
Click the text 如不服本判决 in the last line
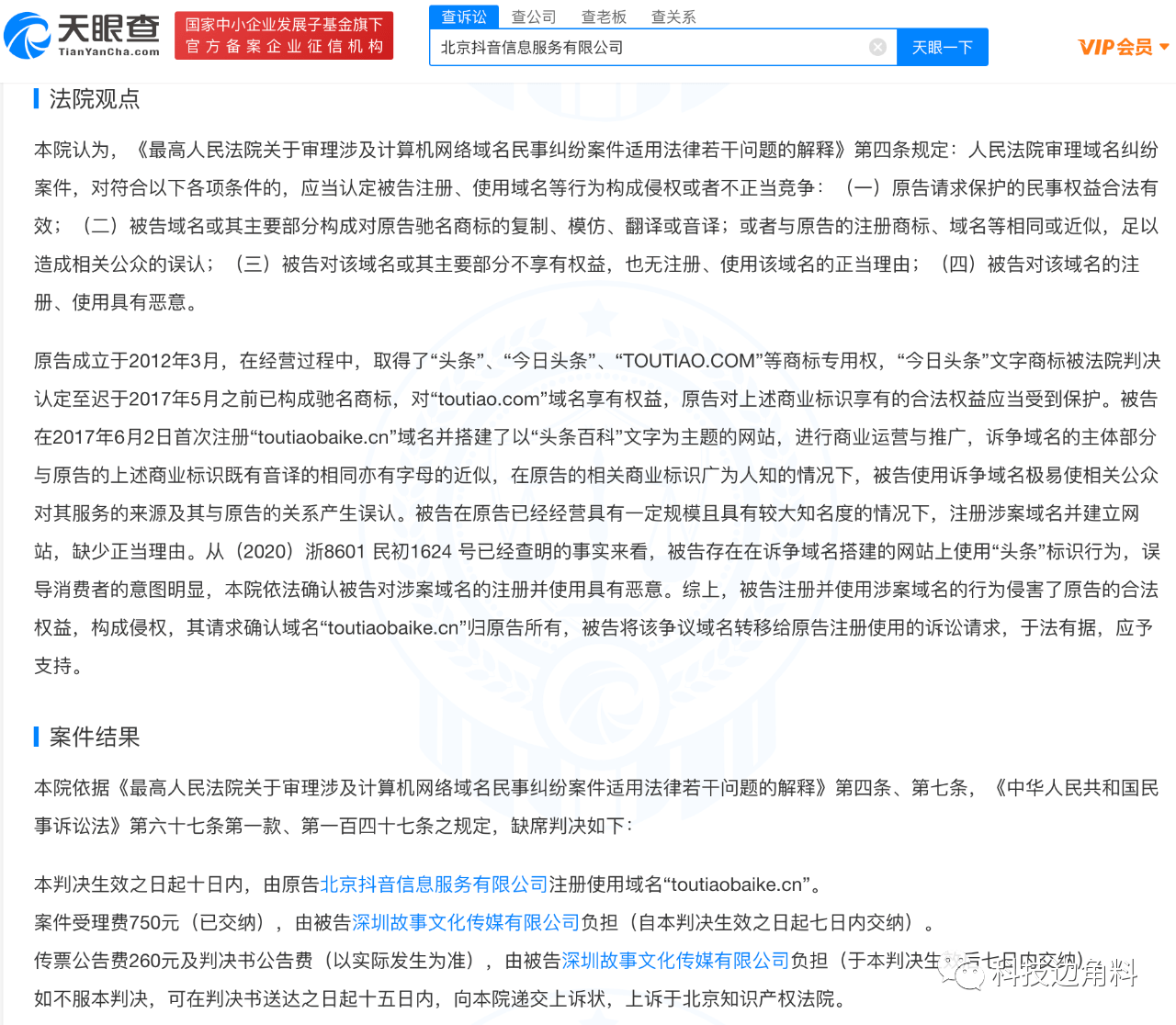[x=91, y=998]
